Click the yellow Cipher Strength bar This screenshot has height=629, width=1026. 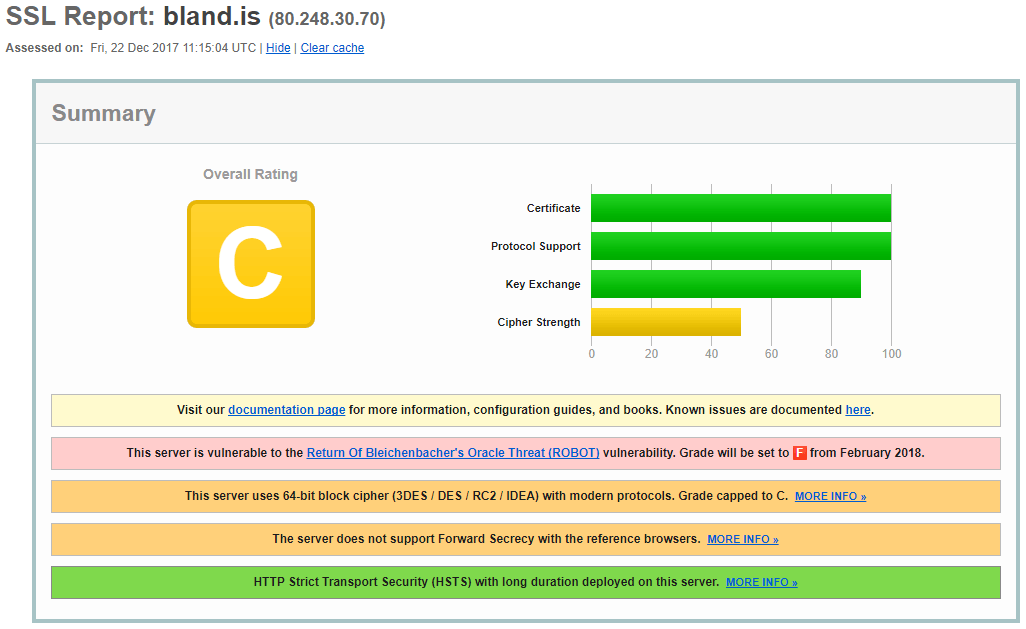(666, 322)
